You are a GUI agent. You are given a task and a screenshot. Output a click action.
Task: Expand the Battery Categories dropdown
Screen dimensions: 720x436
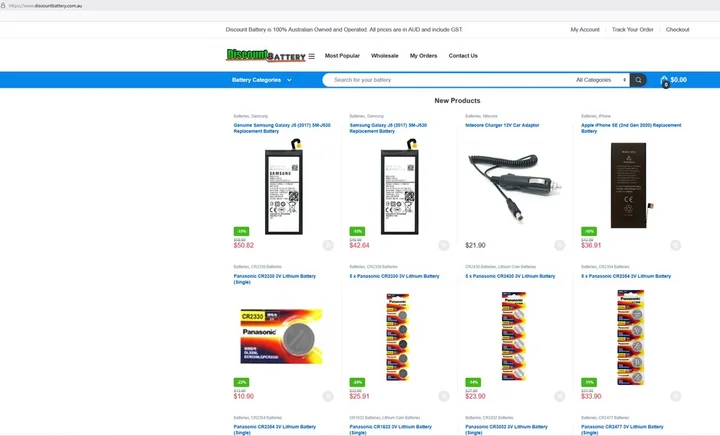261,80
